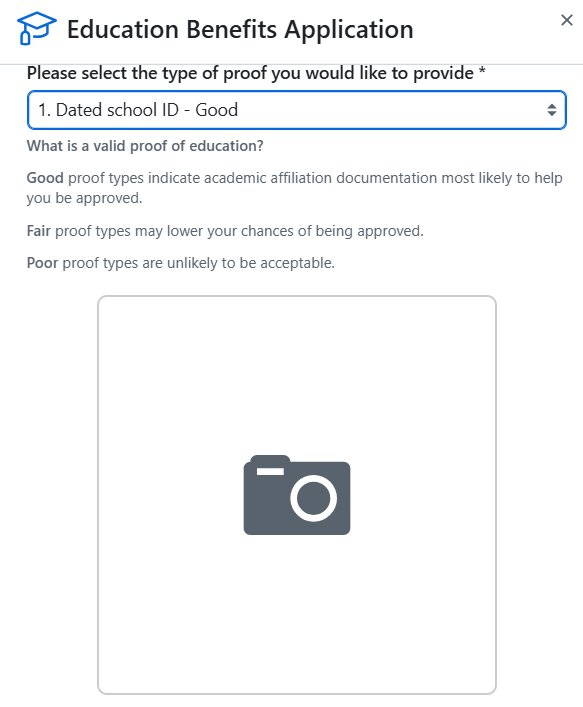Click the "proof types indicate" phrase after Good

point(134,178)
